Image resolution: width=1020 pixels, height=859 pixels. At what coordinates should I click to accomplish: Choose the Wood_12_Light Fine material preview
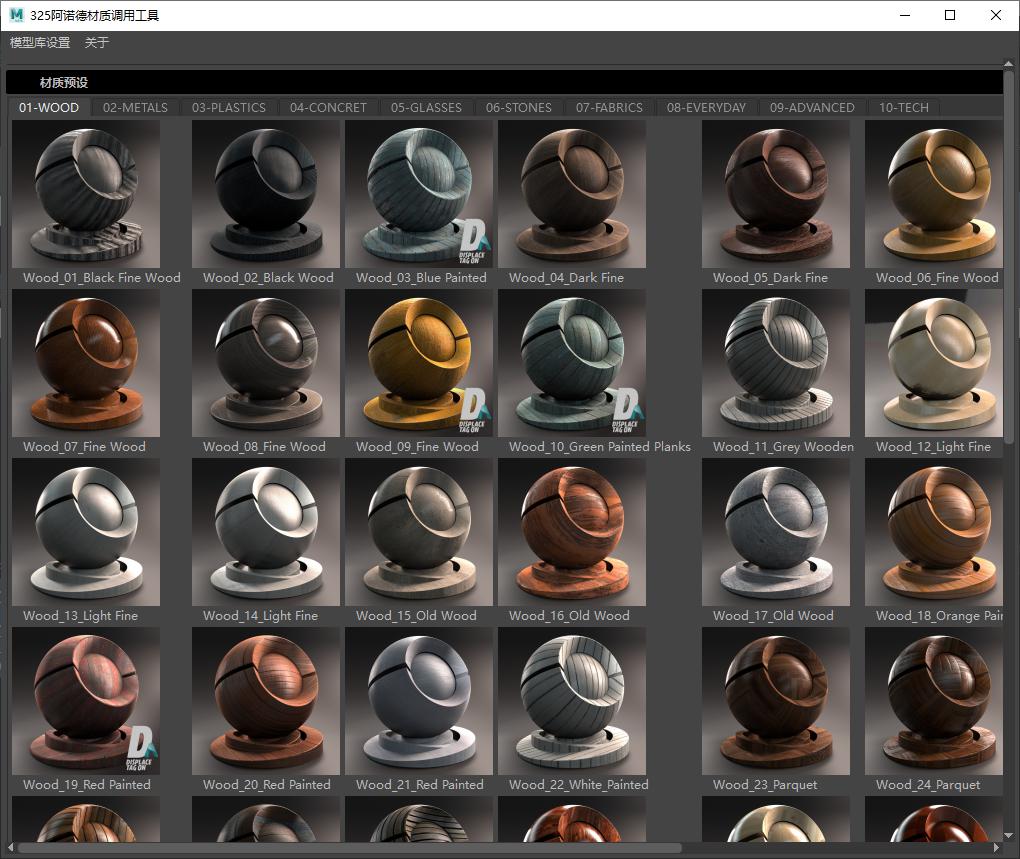(x=934, y=363)
